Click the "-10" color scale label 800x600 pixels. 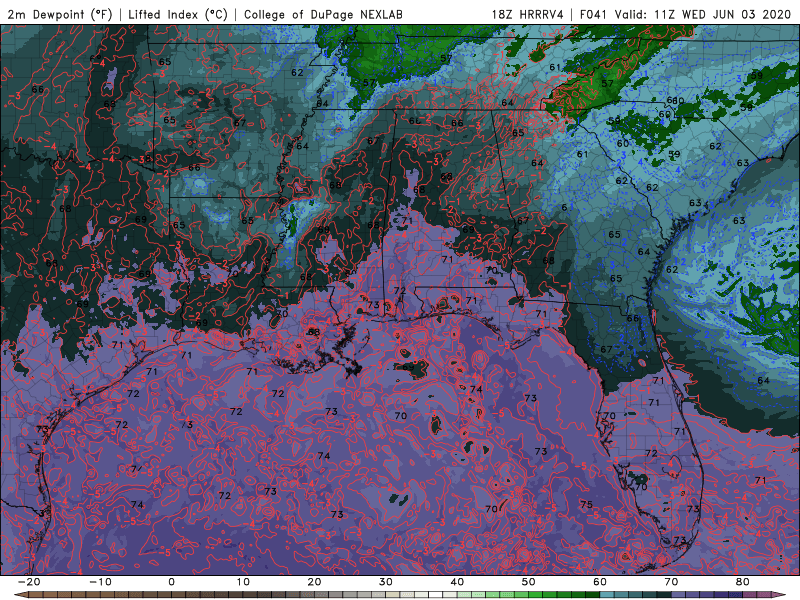[100, 582]
